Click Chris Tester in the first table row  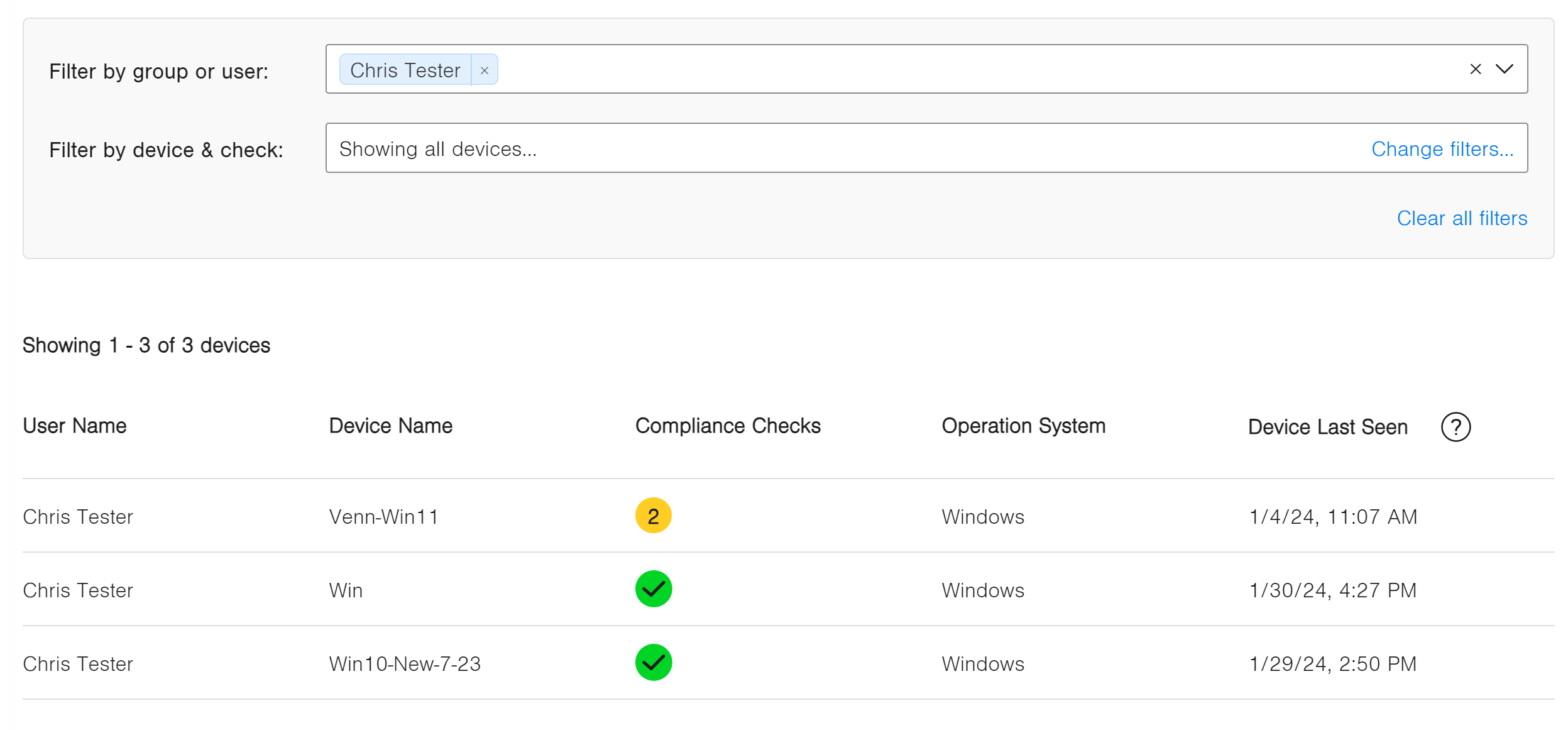point(78,516)
